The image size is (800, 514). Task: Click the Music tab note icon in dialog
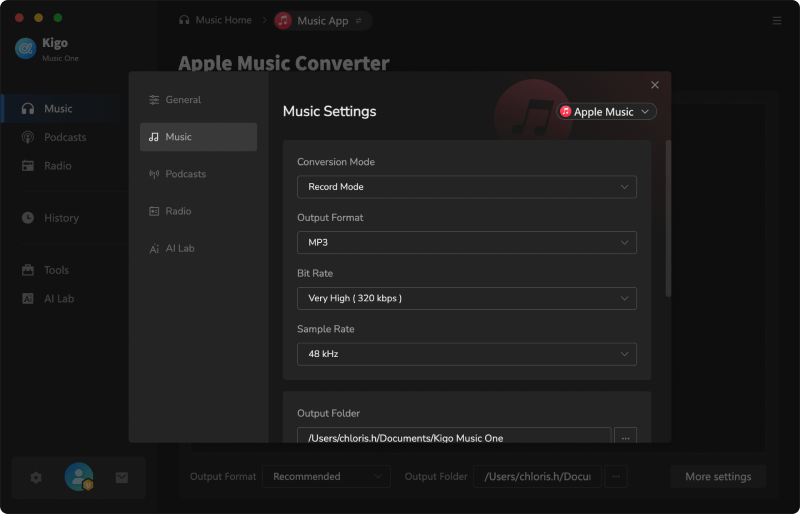tap(154, 137)
